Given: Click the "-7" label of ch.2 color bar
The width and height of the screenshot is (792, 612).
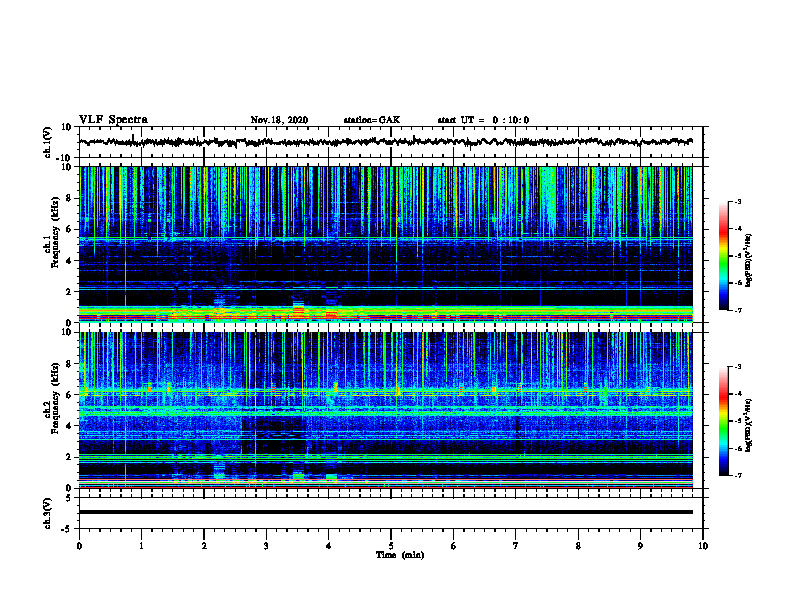Looking at the screenshot, I should [x=737, y=475].
